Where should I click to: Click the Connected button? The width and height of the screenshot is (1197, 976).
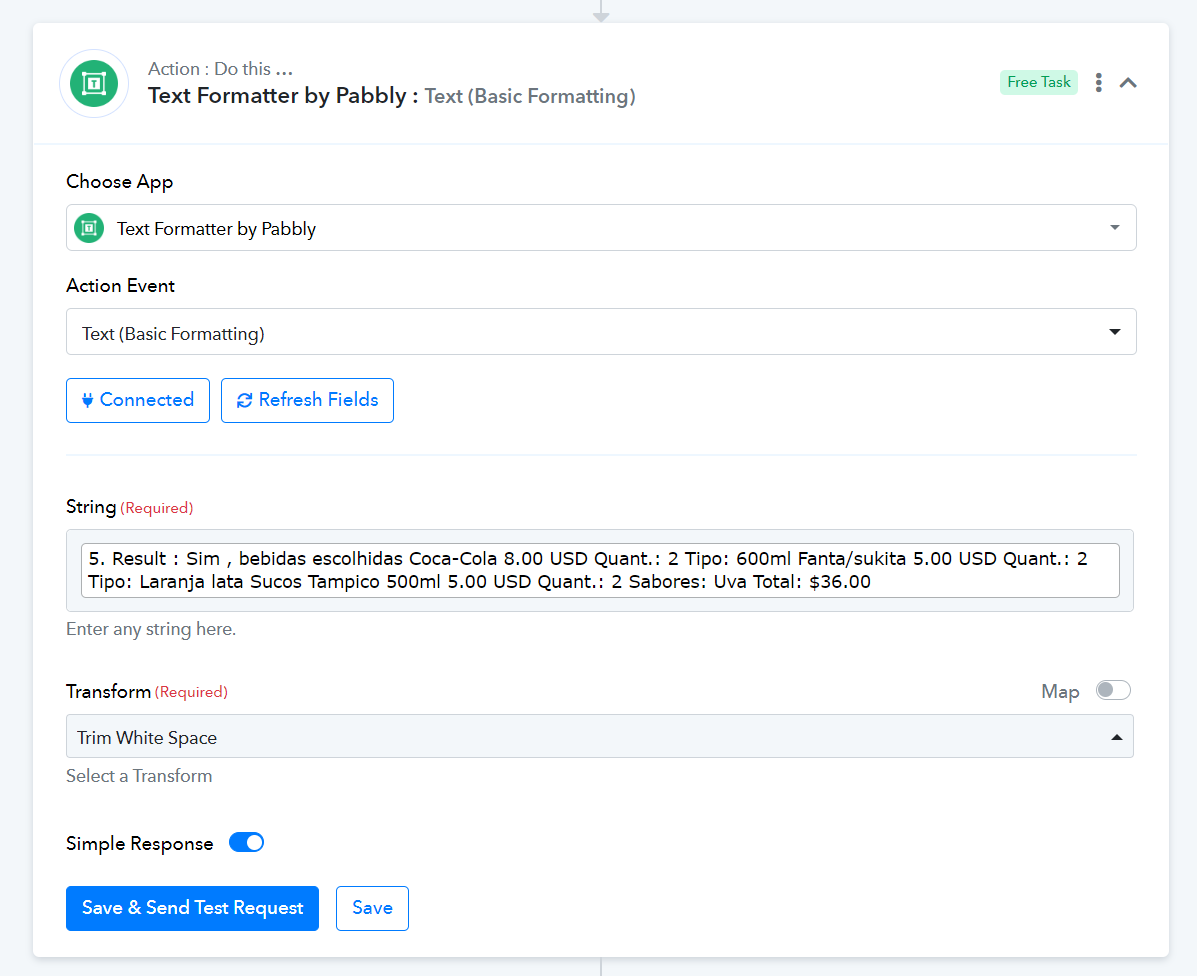137,401
